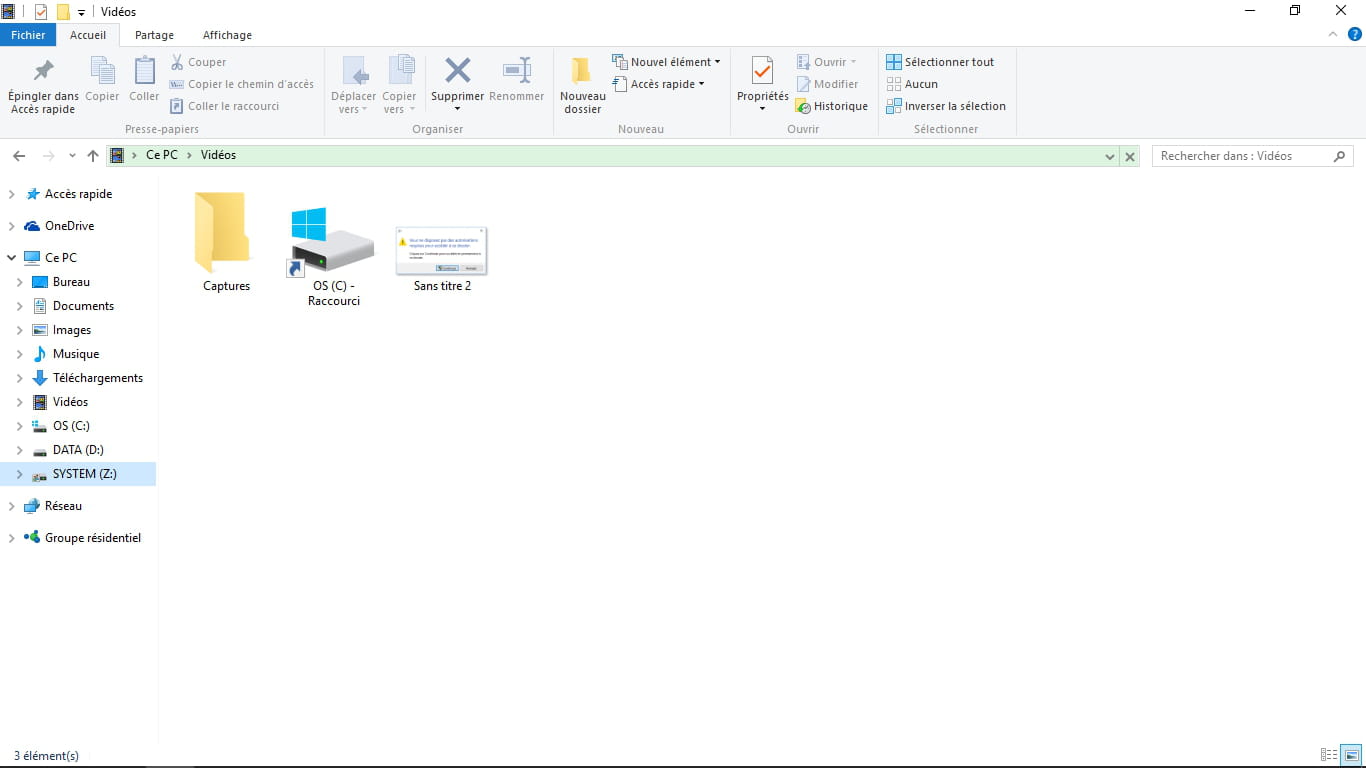Open the Fichier menu
1366x768 pixels.
(29, 35)
